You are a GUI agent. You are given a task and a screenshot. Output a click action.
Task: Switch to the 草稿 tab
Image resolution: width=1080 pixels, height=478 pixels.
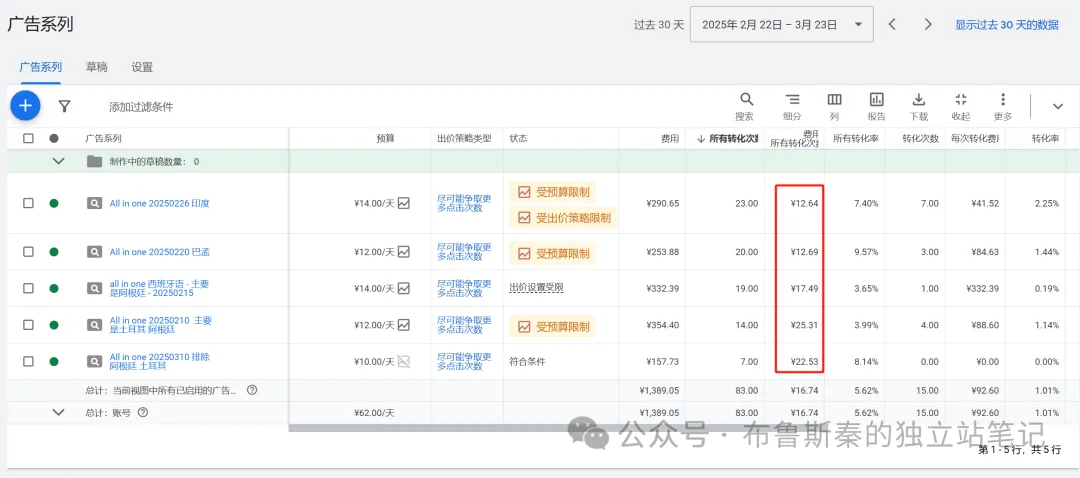[96, 67]
